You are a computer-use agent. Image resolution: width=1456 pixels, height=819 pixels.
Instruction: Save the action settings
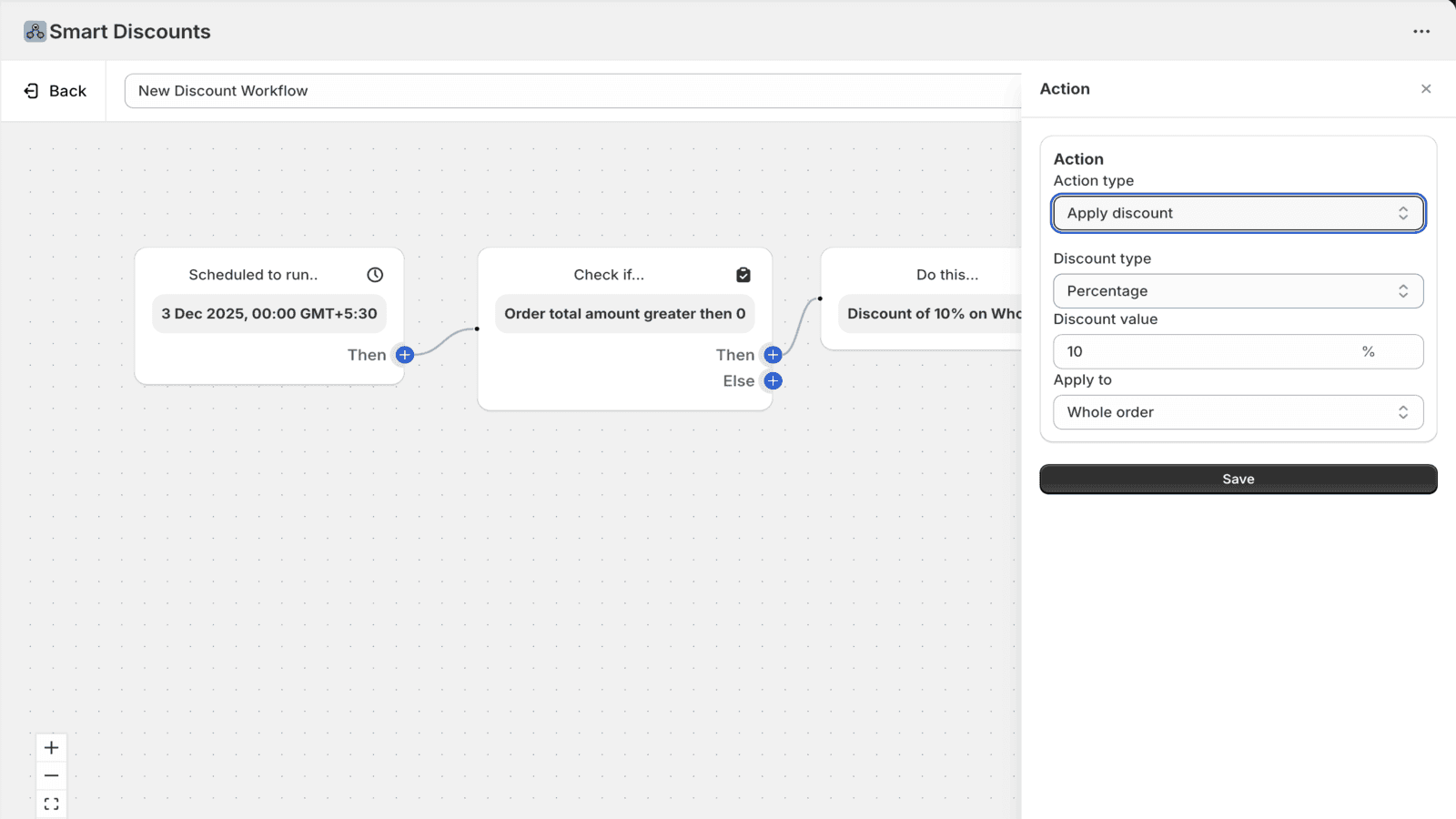1239,480
